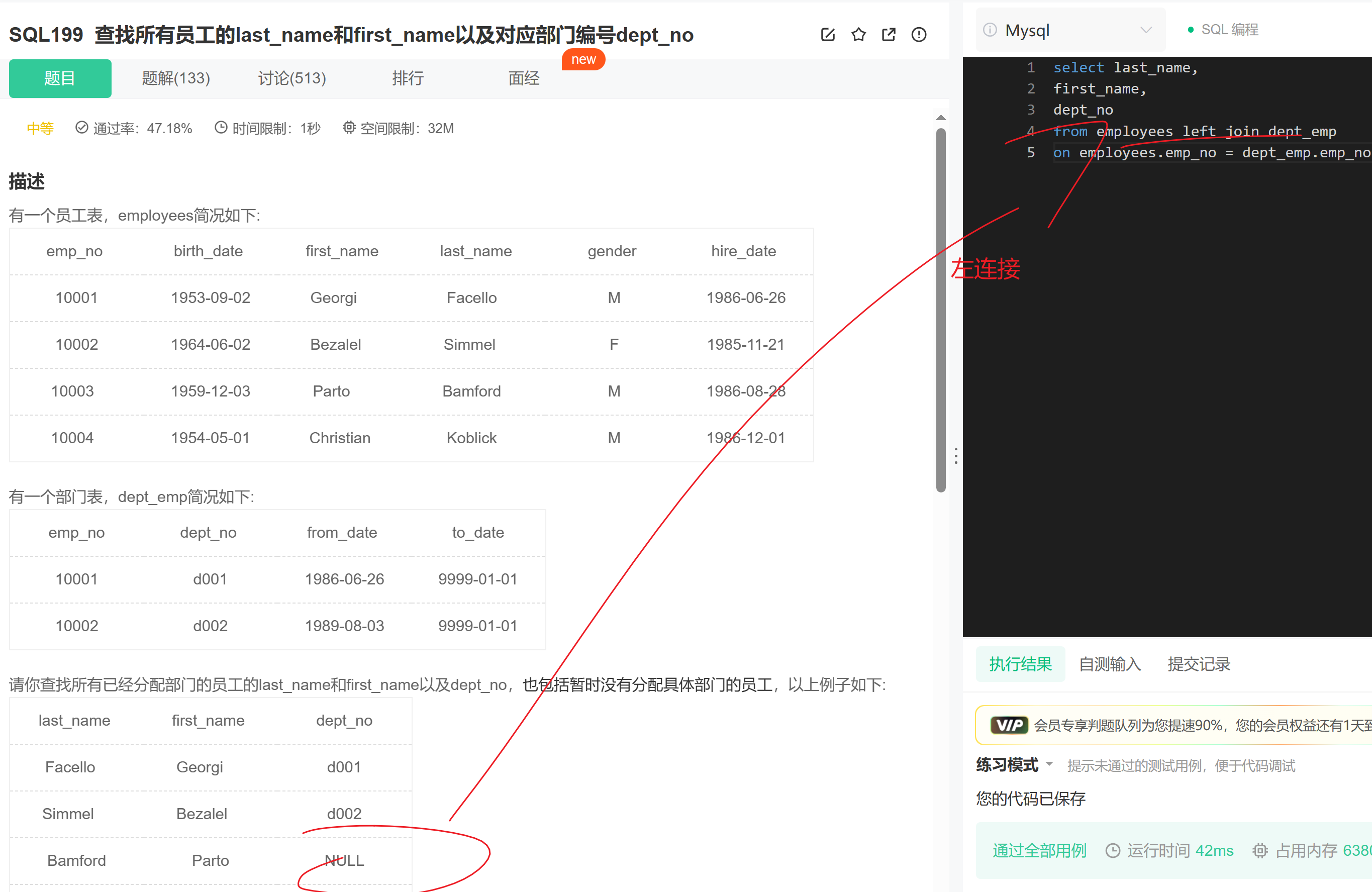
Task: Switch to the 题目 tab
Action: [x=60, y=78]
